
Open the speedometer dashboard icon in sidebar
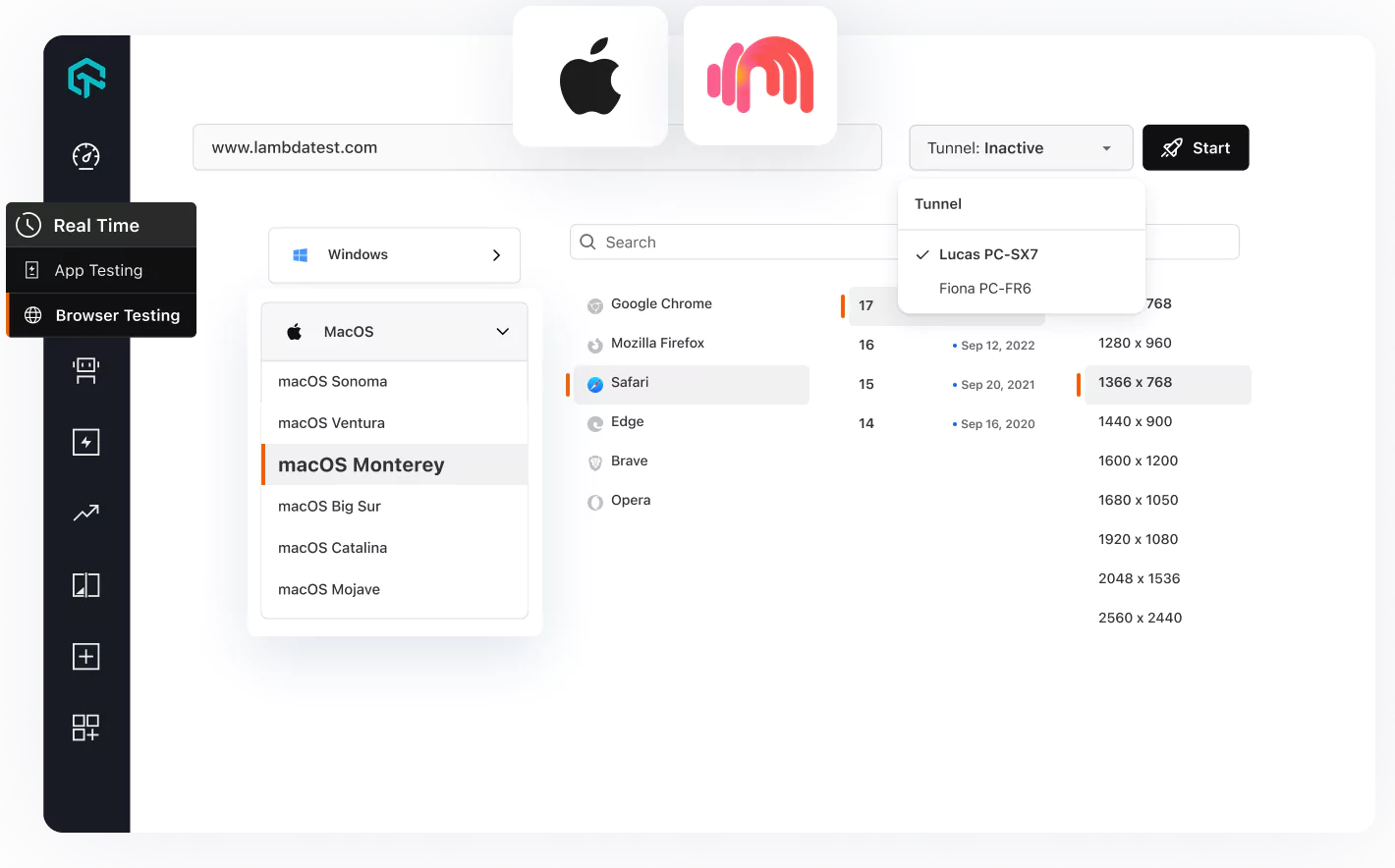[x=86, y=155]
